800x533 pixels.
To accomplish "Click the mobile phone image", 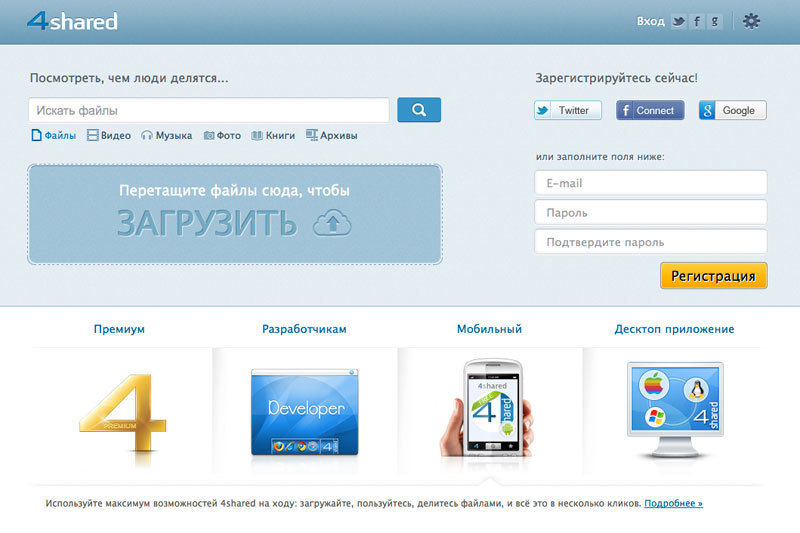I will pyautogui.click(x=489, y=407).
